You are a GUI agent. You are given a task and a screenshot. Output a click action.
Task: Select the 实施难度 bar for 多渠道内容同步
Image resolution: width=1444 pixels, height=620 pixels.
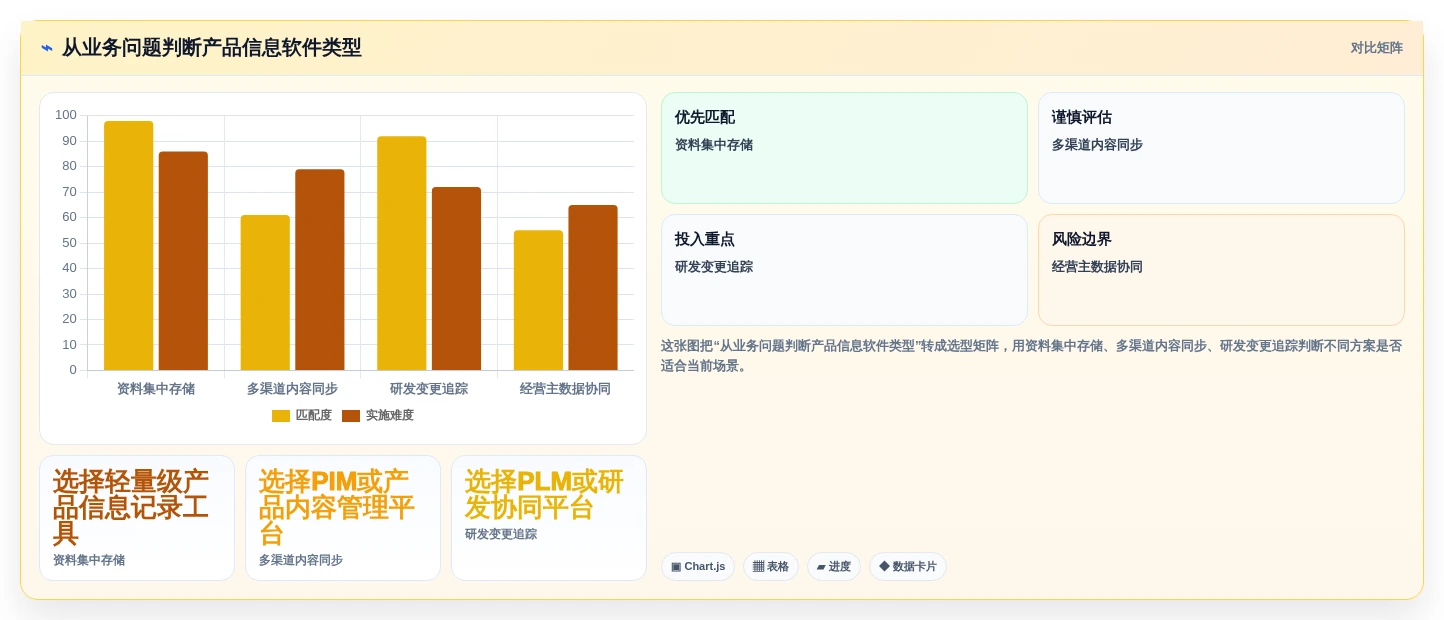(320, 270)
